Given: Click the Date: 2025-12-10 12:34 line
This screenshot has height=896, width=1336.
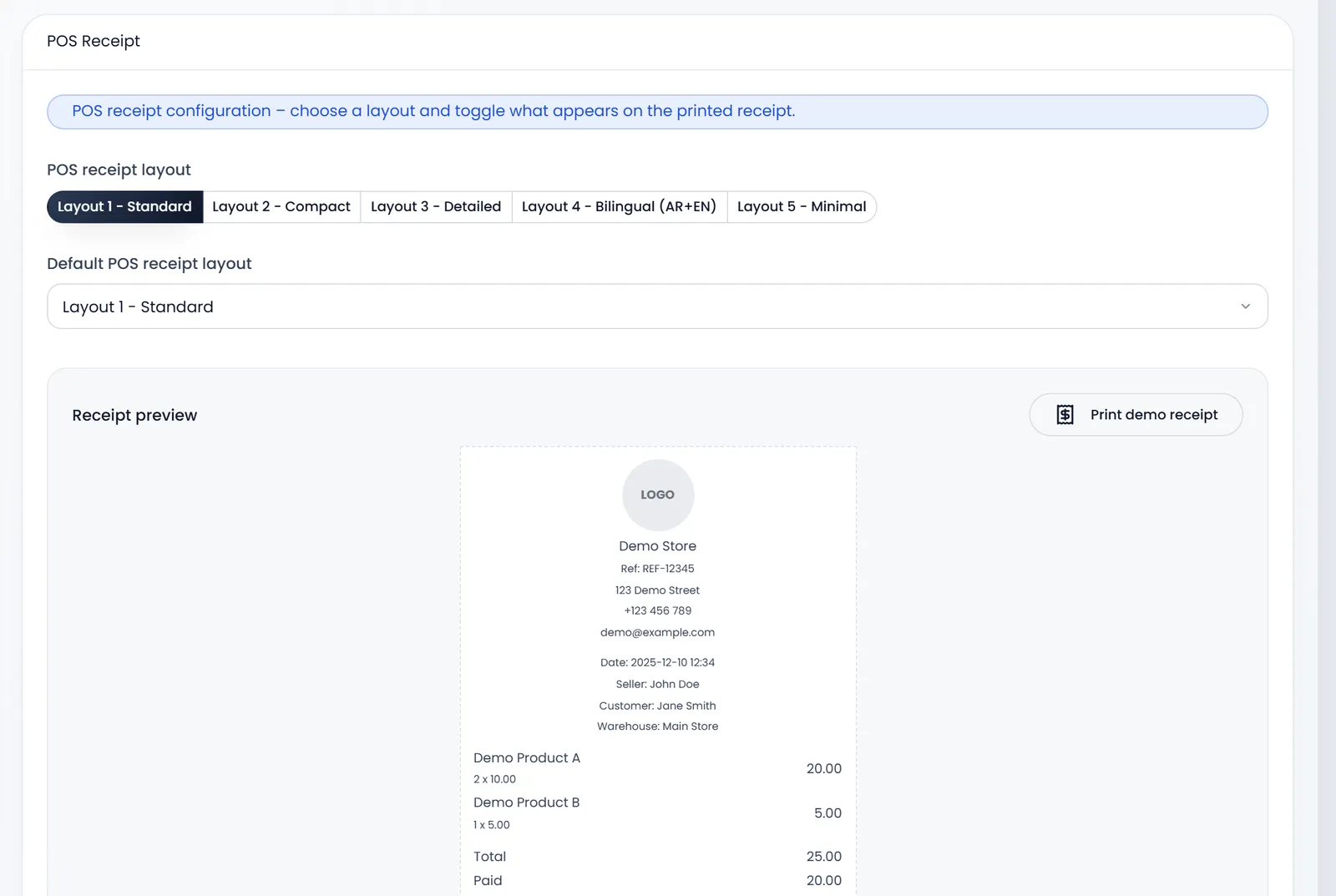Looking at the screenshot, I should (x=658, y=663).
